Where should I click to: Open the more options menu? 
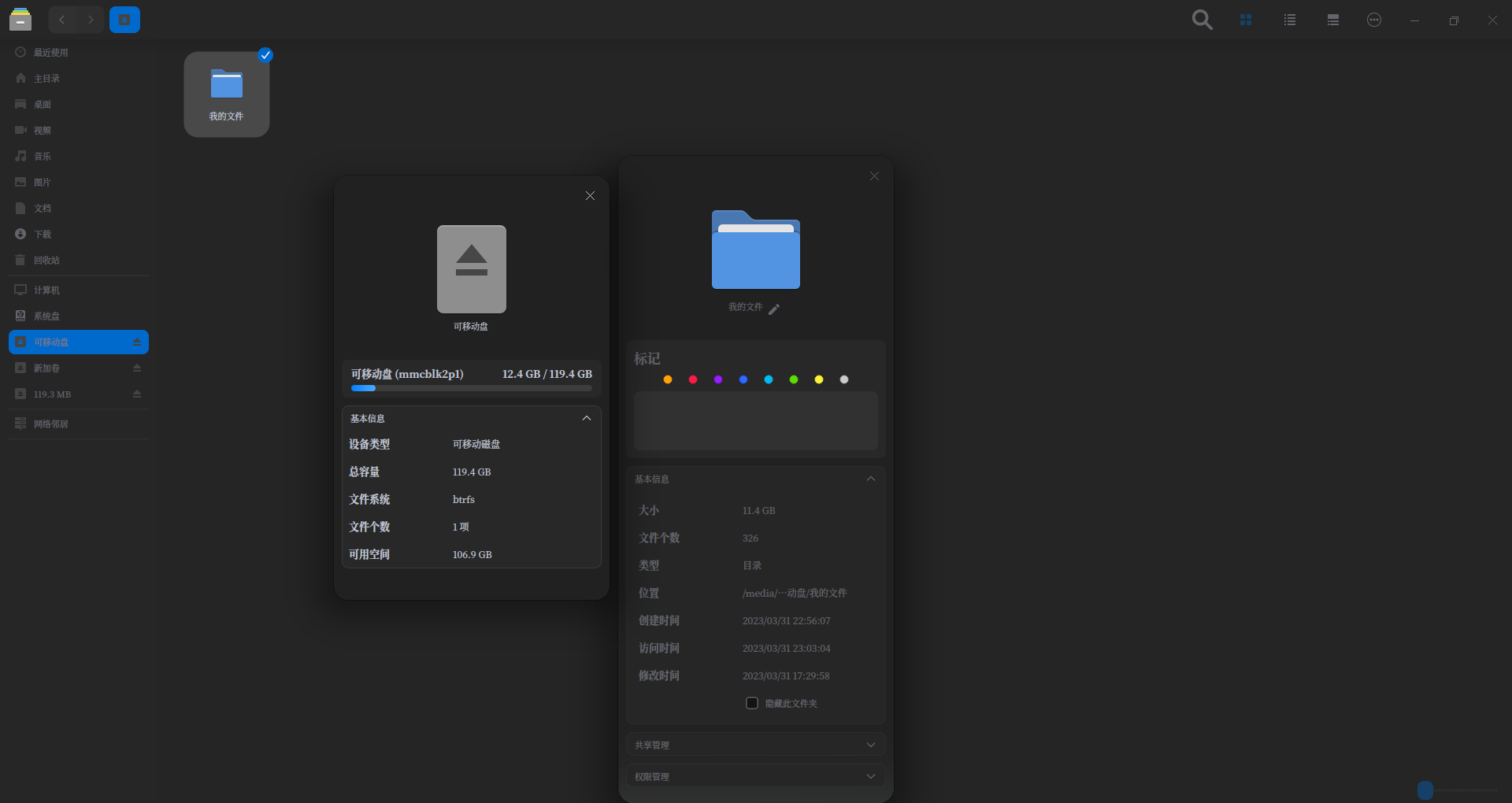[1373, 20]
